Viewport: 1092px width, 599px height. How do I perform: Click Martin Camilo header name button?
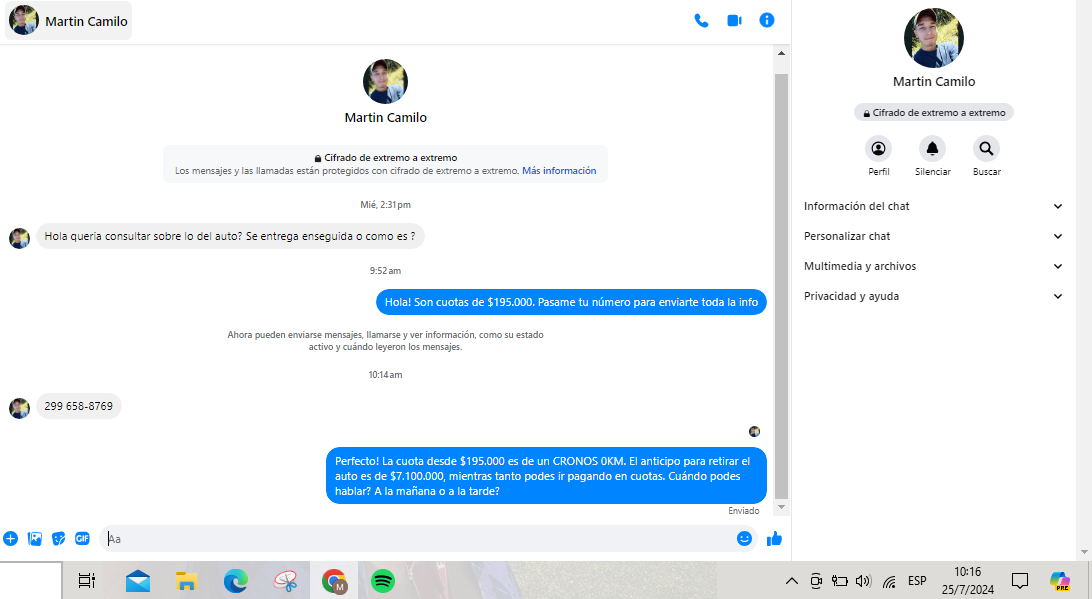pyautogui.click(x=68, y=21)
